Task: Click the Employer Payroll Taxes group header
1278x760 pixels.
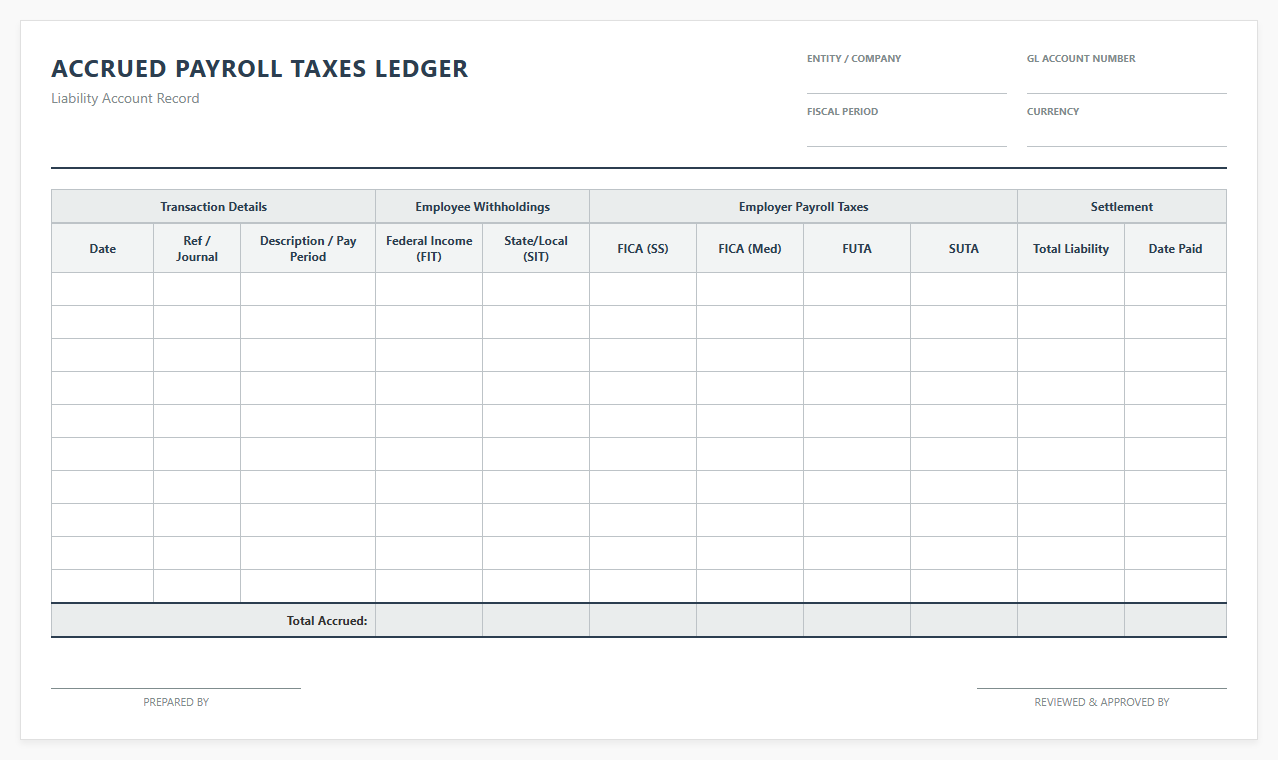Action: (x=804, y=207)
